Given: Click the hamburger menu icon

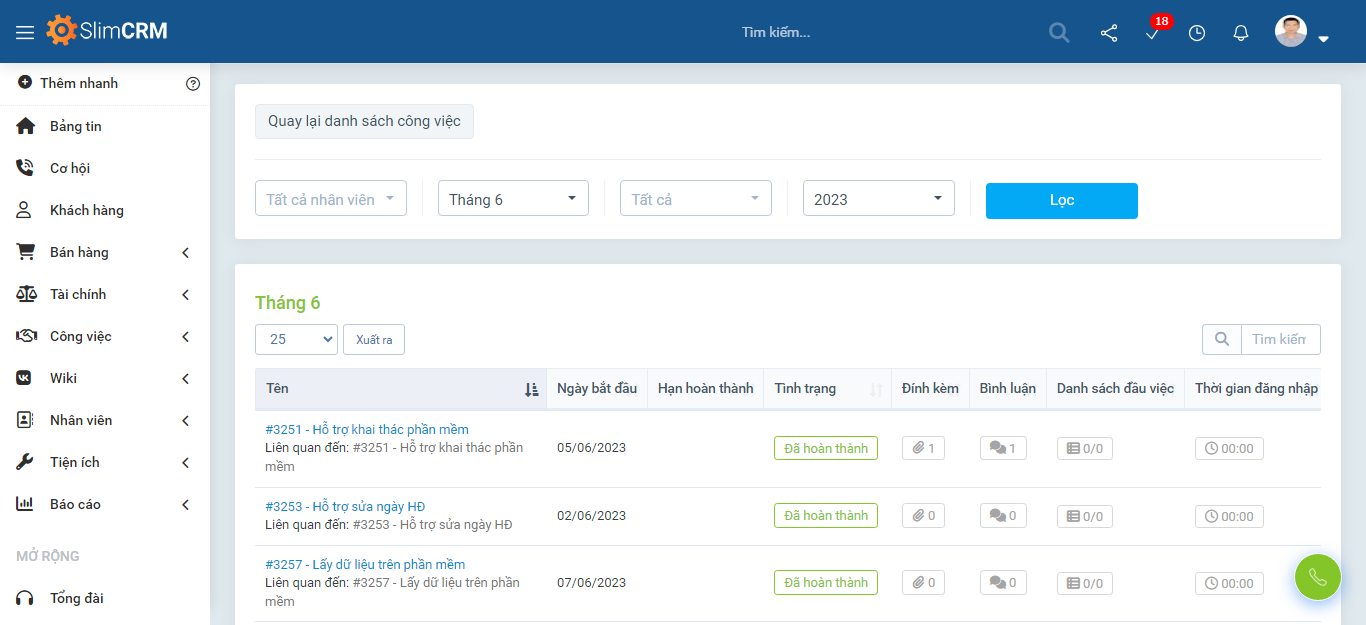Looking at the screenshot, I should point(25,32).
